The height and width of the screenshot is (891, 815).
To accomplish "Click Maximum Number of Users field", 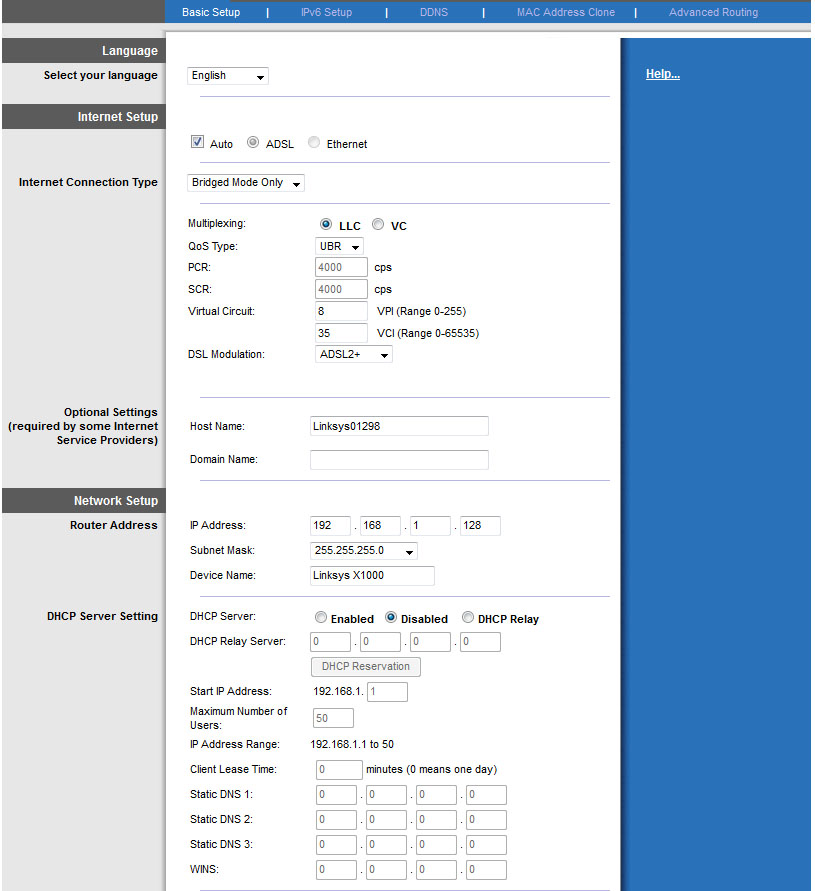I will [x=333, y=718].
